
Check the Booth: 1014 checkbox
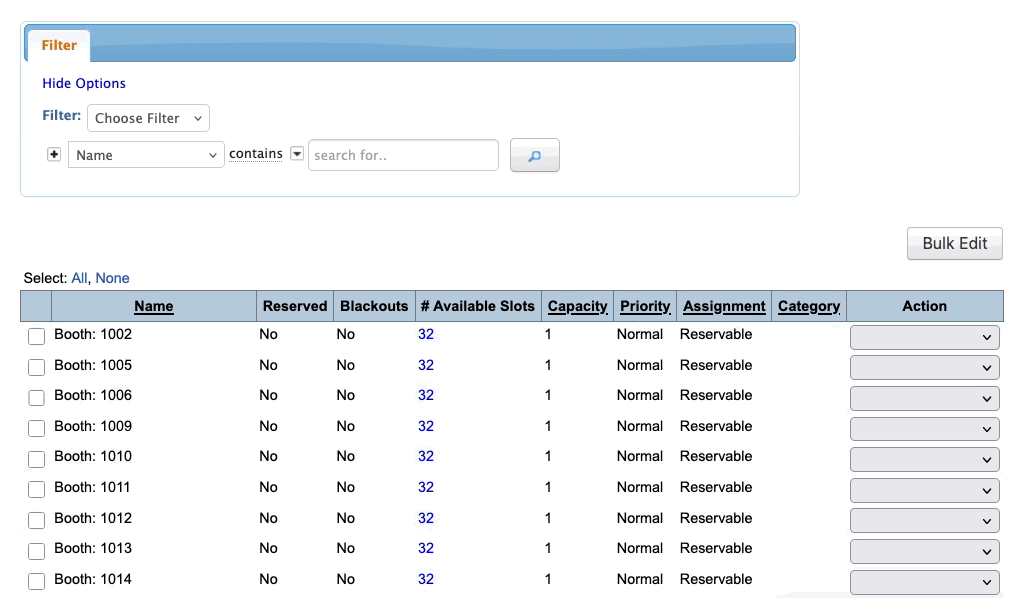[x=37, y=581]
